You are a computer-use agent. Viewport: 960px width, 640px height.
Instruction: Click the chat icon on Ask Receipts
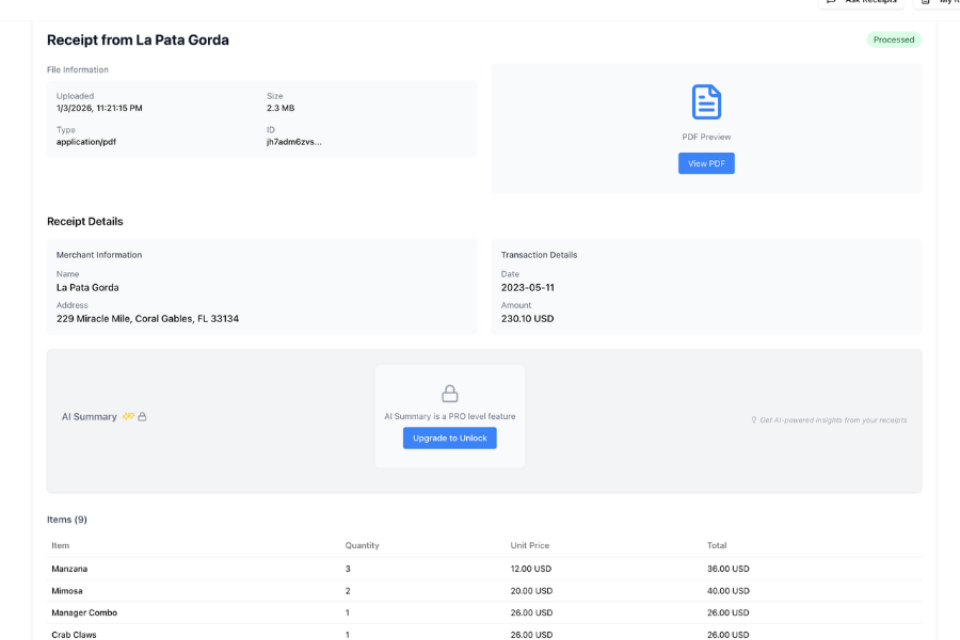[x=831, y=2]
